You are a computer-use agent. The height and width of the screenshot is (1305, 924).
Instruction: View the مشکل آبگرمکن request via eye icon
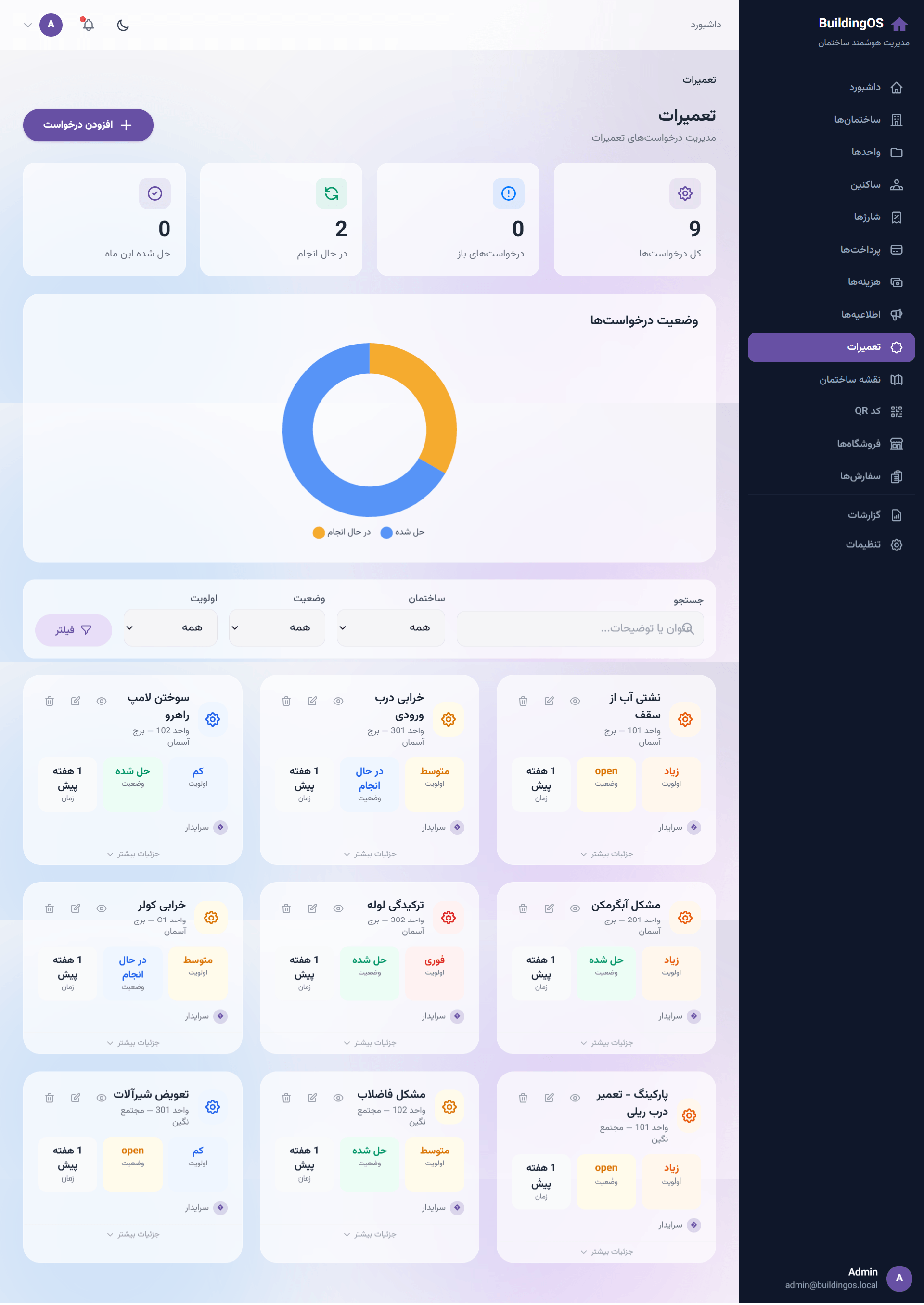click(575, 909)
